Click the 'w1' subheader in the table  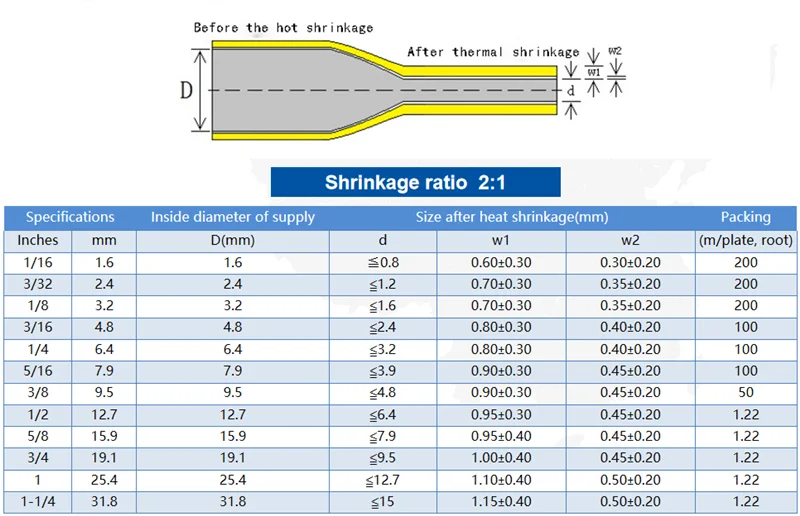501,240
